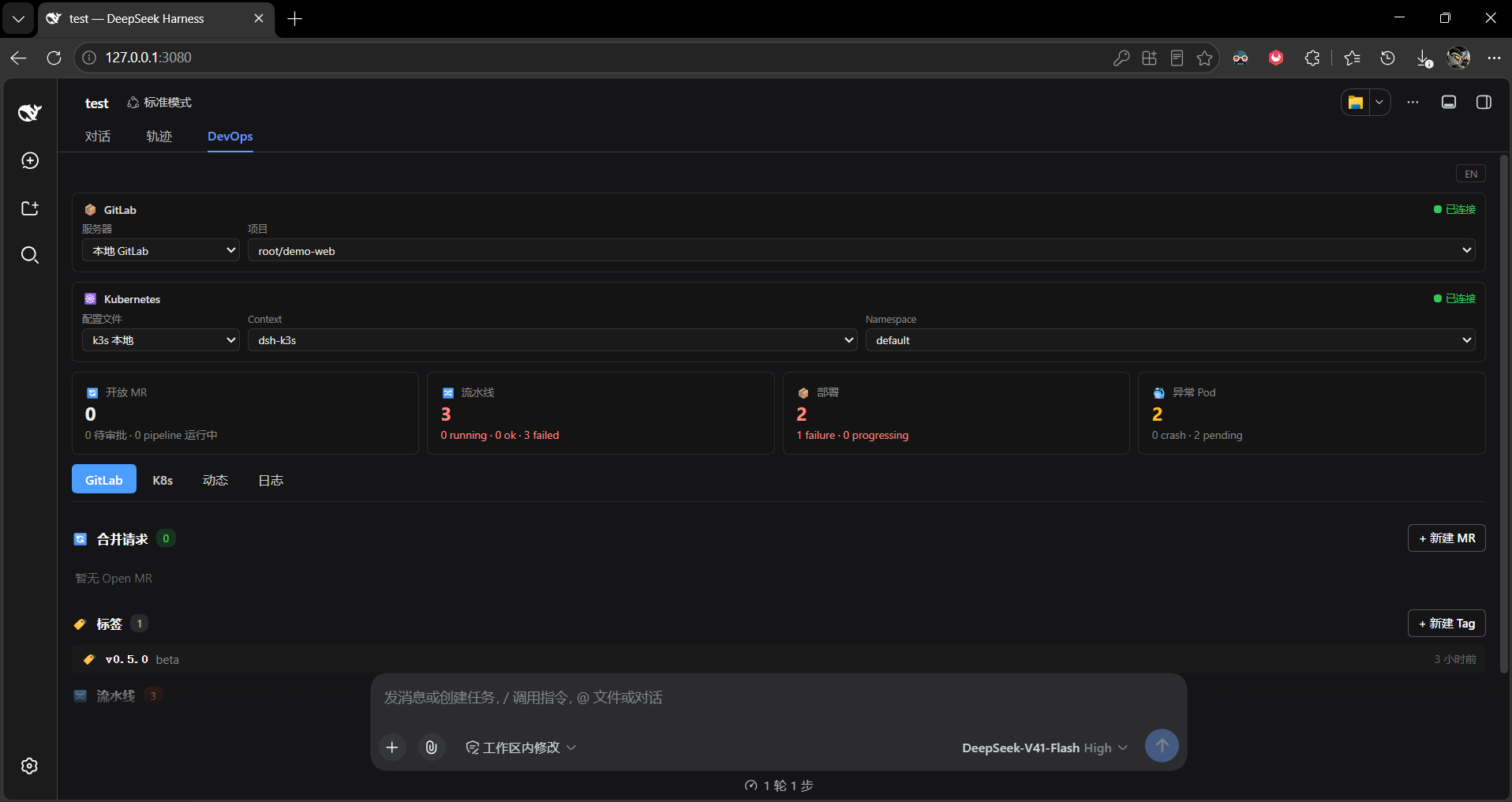
Task: Click browser favorites star icon
Action: pyautogui.click(x=1204, y=58)
